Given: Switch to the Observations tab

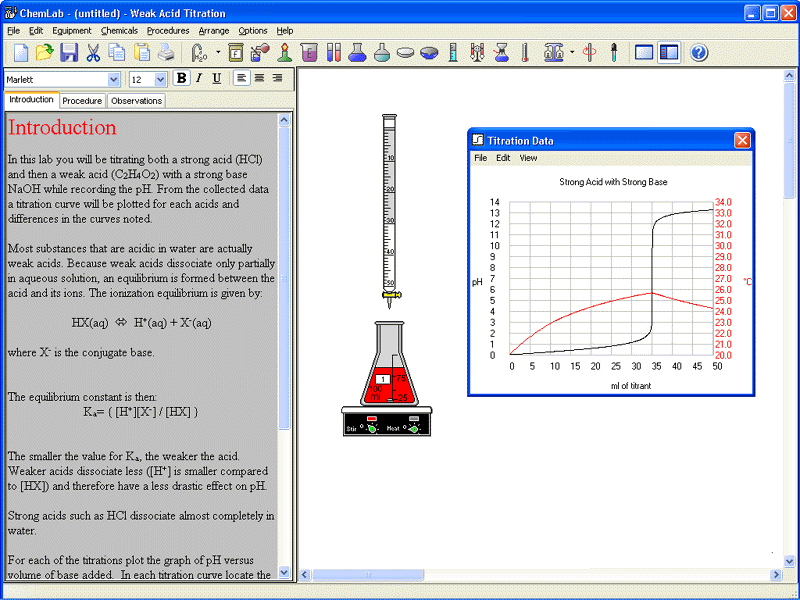Looking at the screenshot, I should tap(136, 101).
